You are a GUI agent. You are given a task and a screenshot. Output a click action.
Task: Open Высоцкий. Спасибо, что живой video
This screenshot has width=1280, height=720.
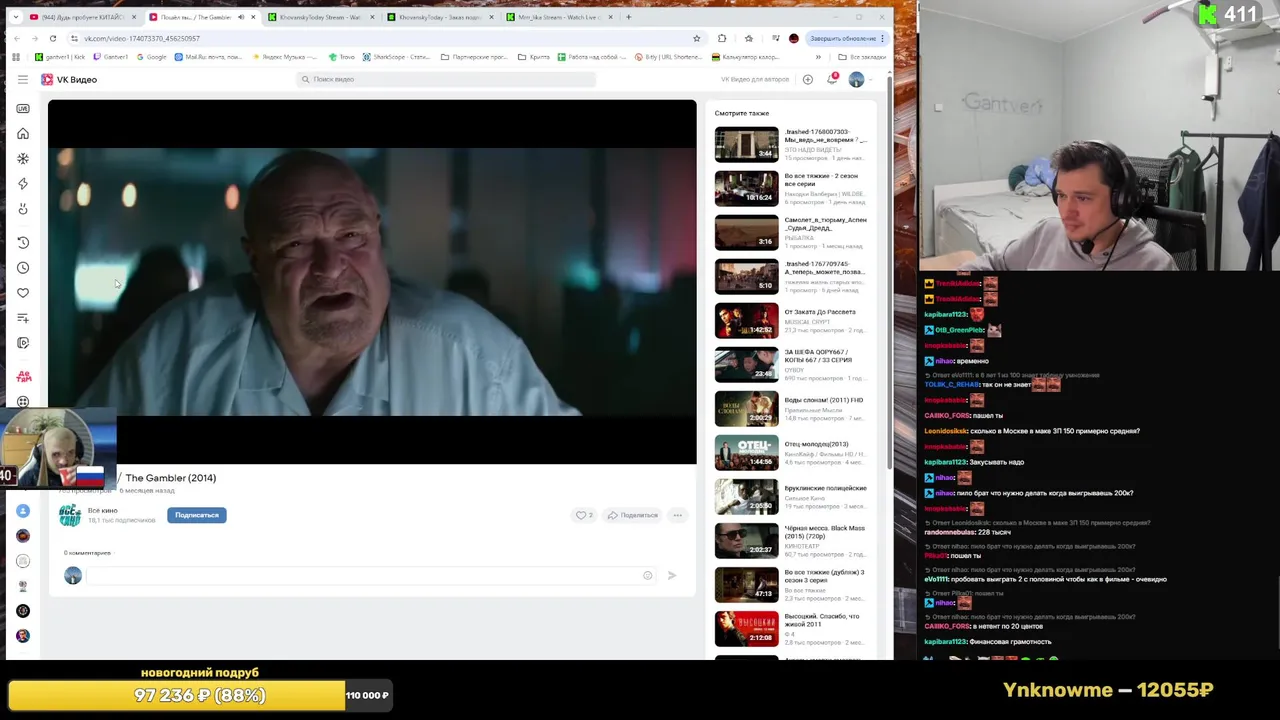[790, 629]
